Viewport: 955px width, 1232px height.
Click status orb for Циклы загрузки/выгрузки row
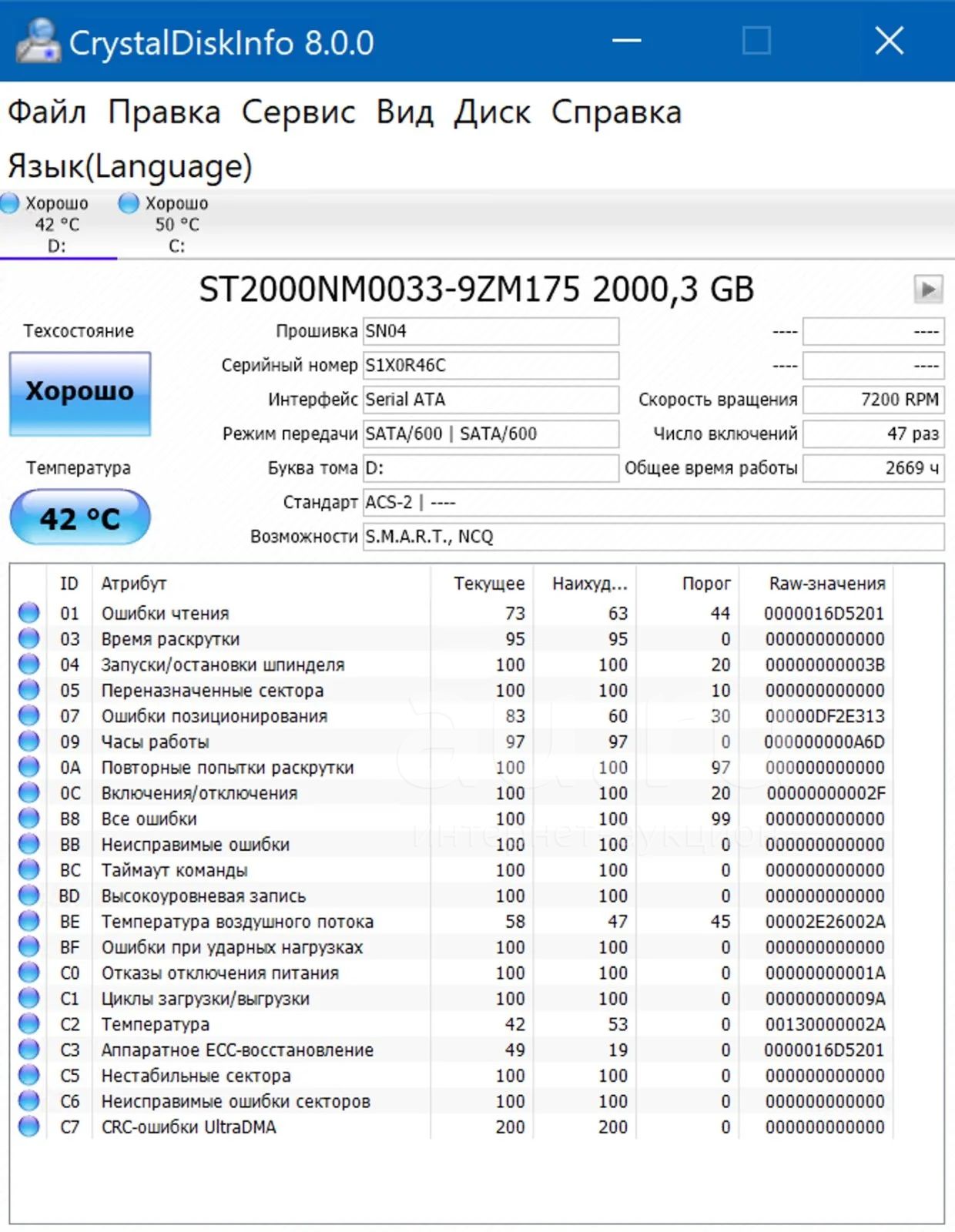click(29, 998)
